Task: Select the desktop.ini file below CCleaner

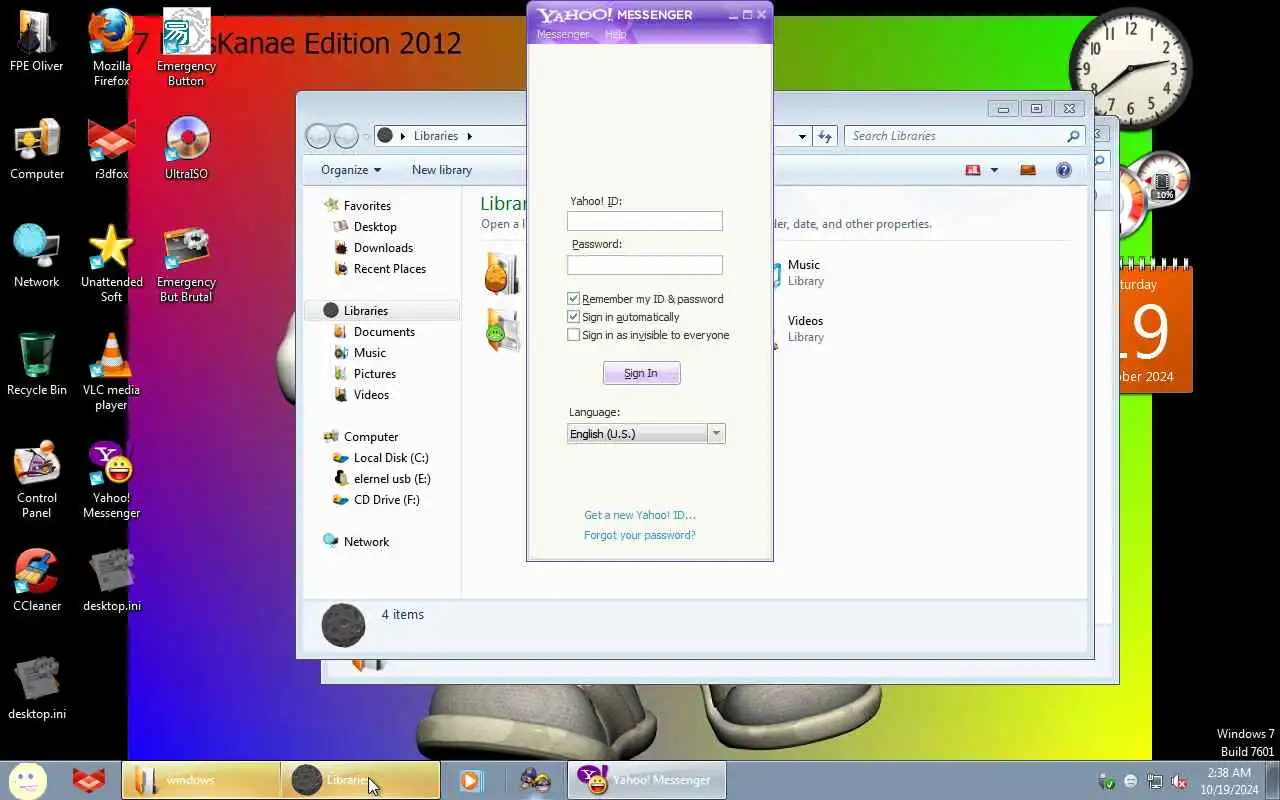Action: (37, 690)
